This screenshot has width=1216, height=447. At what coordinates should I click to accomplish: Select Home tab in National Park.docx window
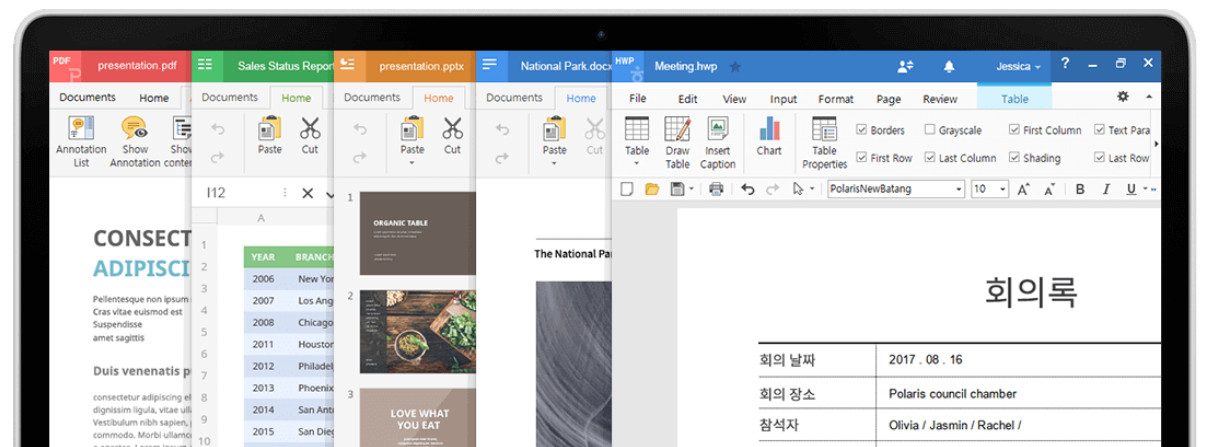581,98
